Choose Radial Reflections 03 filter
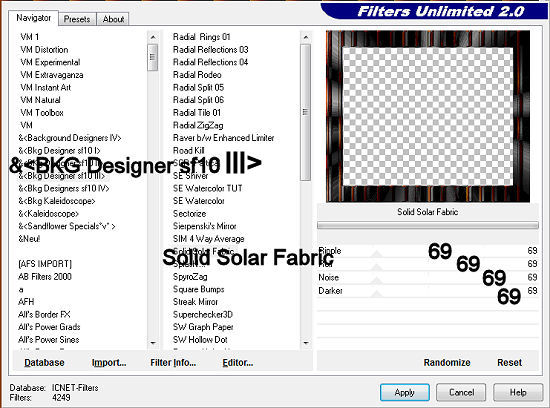This screenshot has width=550, height=408. coord(210,49)
